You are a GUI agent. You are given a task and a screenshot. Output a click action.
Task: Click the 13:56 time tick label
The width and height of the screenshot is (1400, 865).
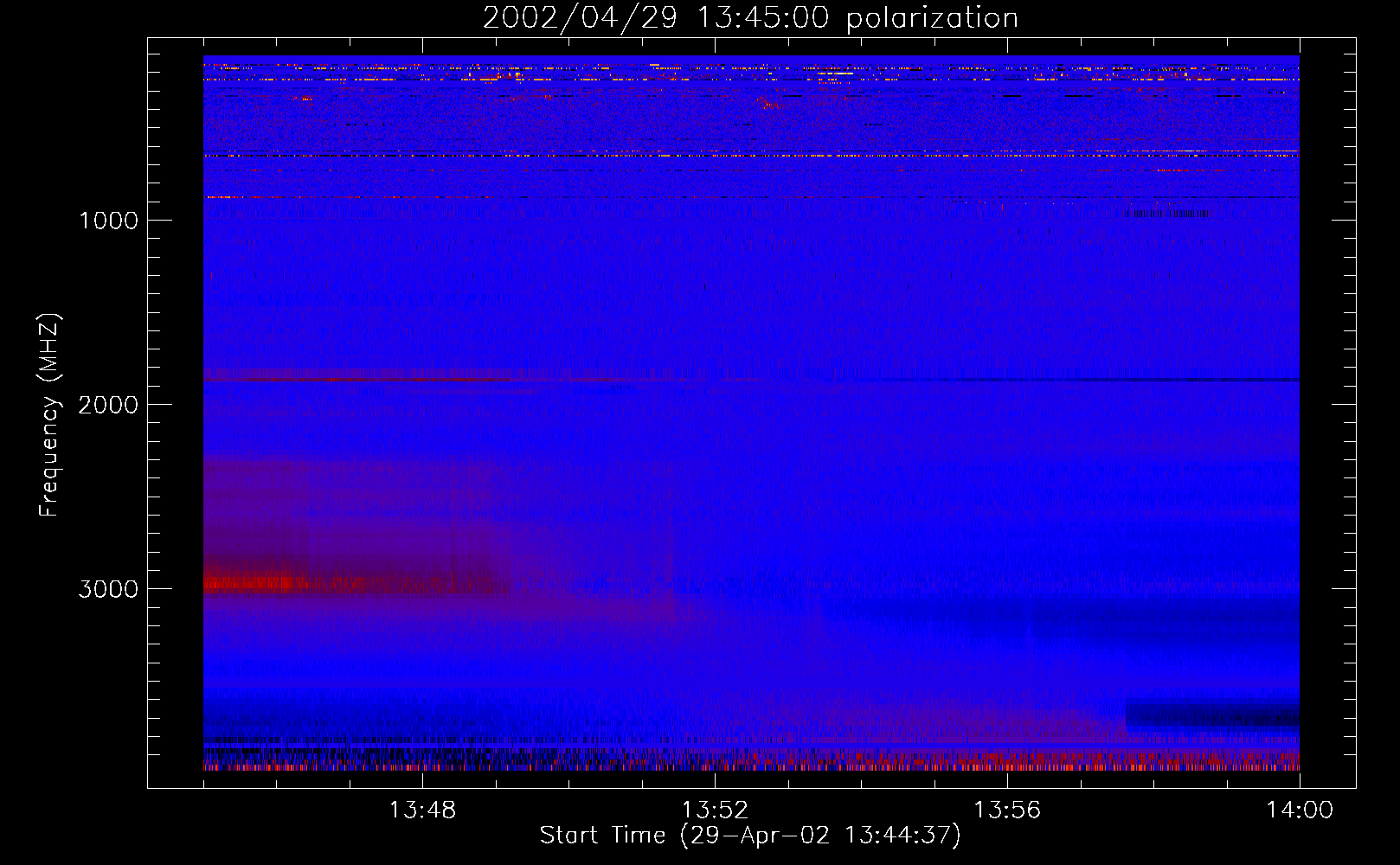click(1007, 811)
